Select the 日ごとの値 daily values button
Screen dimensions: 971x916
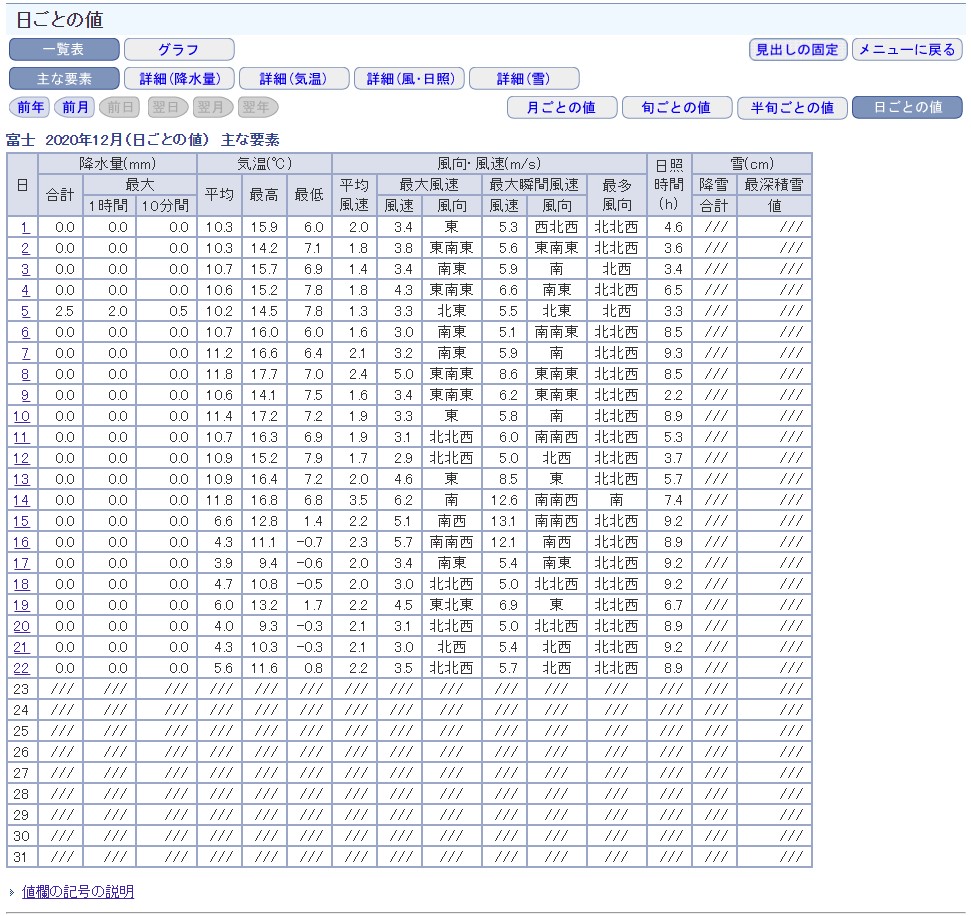coord(908,107)
